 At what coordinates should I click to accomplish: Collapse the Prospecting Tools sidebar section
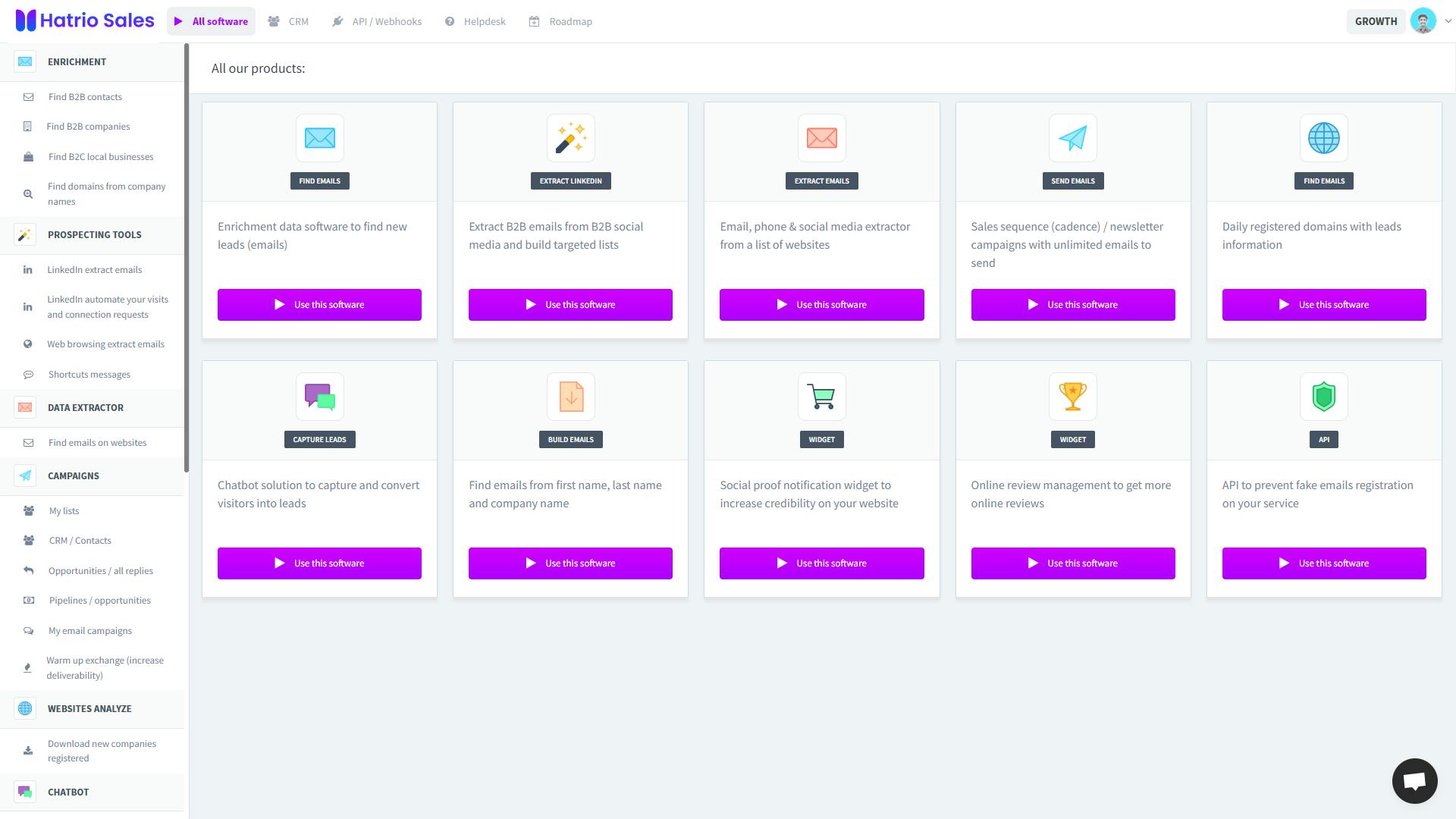94,234
